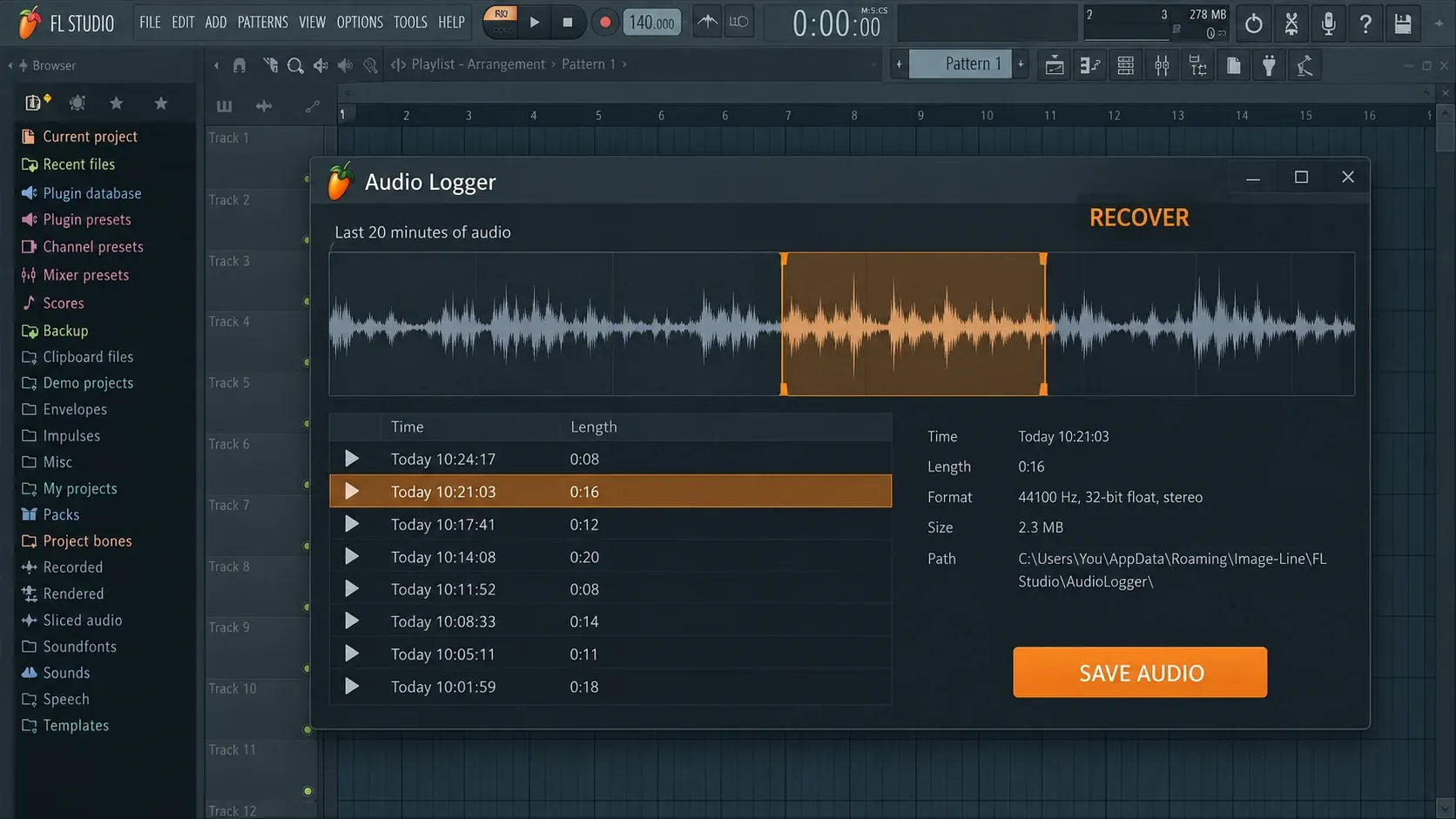Toggle Track 11 mute switch
1456x819 pixels.
(x=307, y=791)
